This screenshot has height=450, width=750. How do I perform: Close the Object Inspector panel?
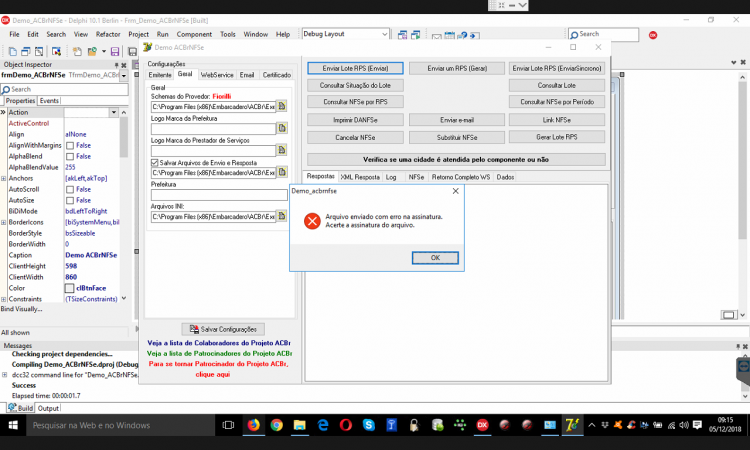[124, 65]
